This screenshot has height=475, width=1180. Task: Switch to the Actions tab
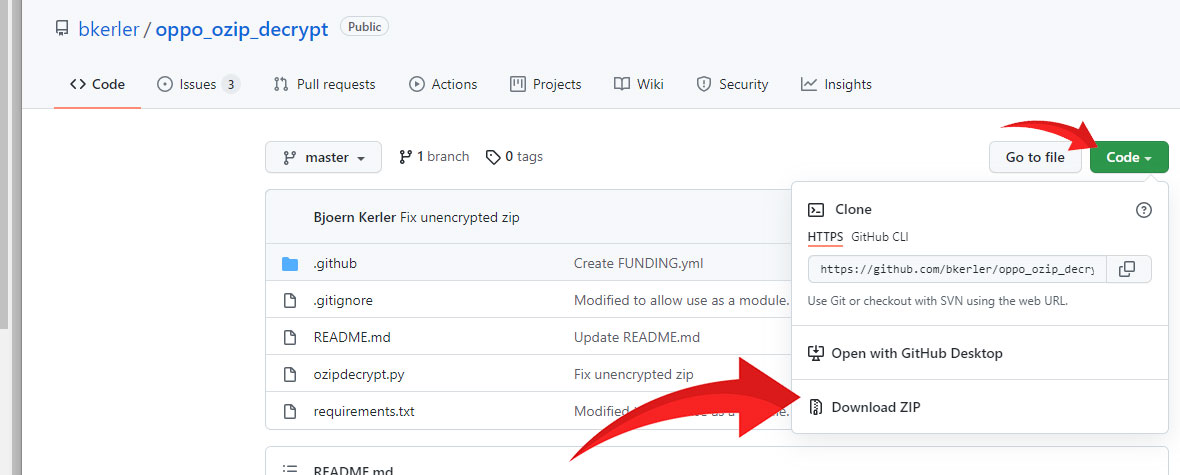pyautogui.click(x=442, y=84)
